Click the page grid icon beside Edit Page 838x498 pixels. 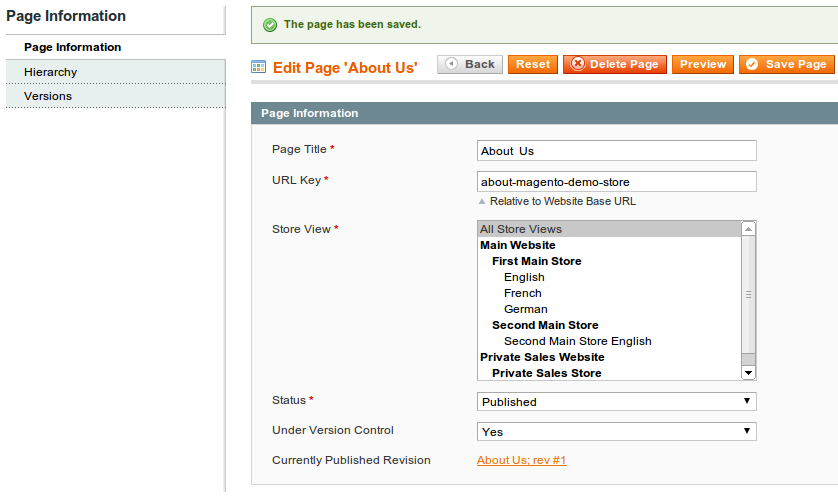coord(258,67)
